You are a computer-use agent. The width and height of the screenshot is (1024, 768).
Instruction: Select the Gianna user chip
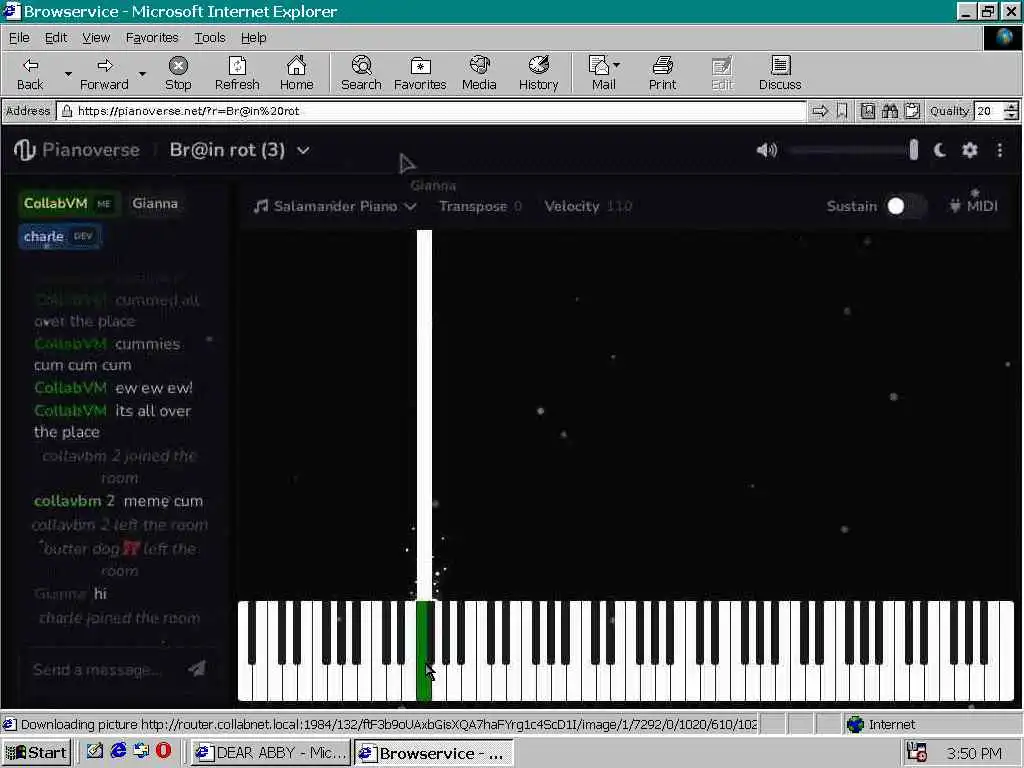tap(155, 203)
